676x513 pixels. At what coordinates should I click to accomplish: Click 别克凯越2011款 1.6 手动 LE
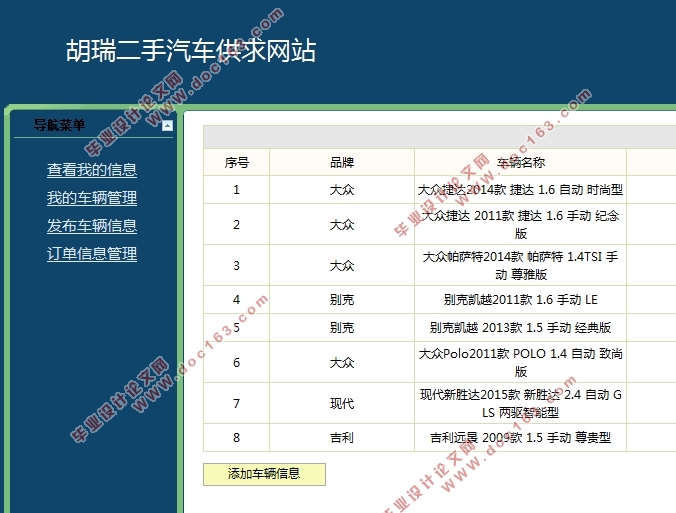point(520,300)
